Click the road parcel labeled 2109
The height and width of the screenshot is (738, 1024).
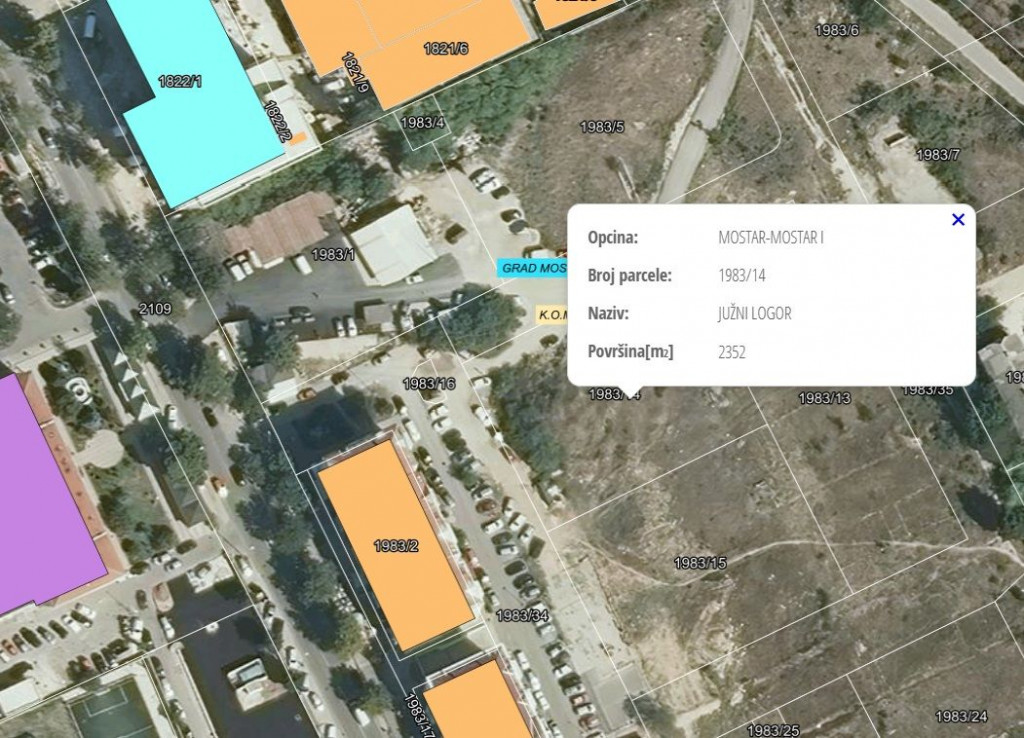155,309
